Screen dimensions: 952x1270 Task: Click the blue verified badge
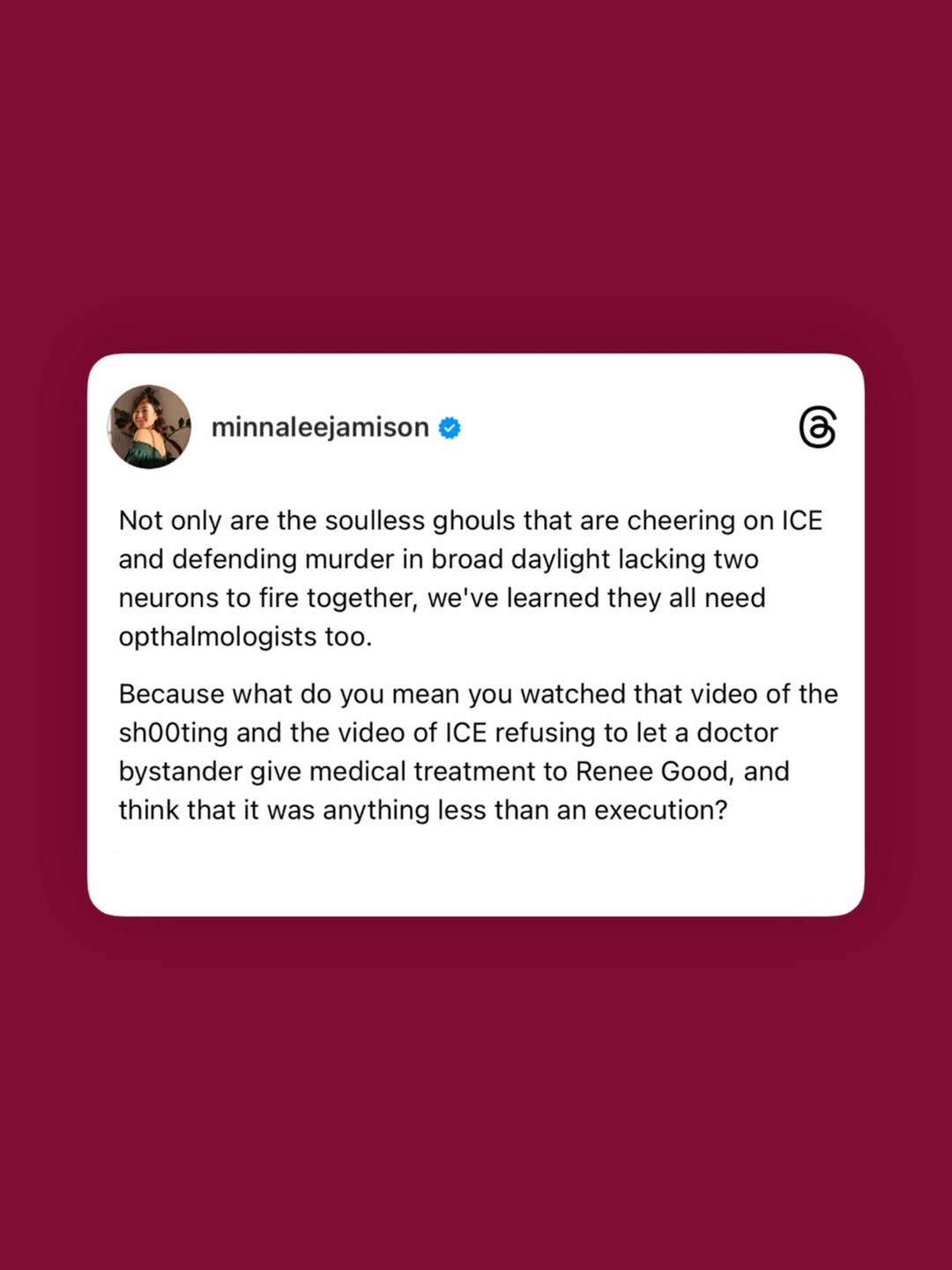(x=450, y=428)
